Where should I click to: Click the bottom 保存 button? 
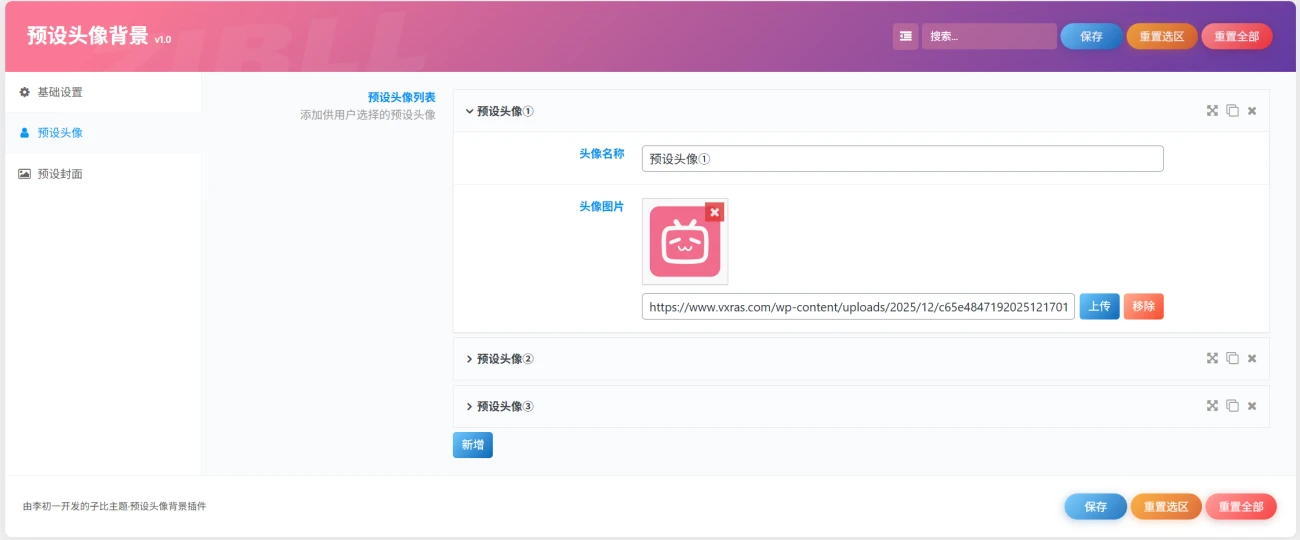pos(1095,507)
